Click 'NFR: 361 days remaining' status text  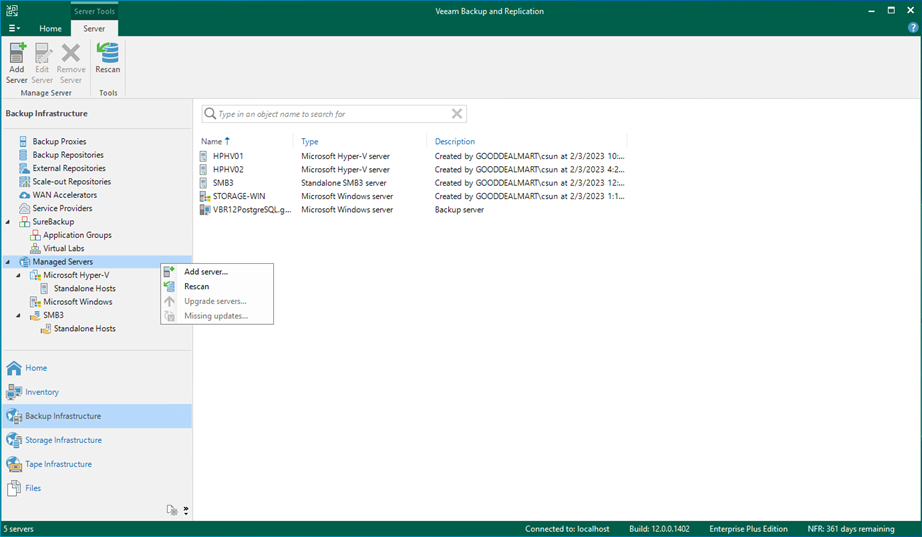point(851,529)
